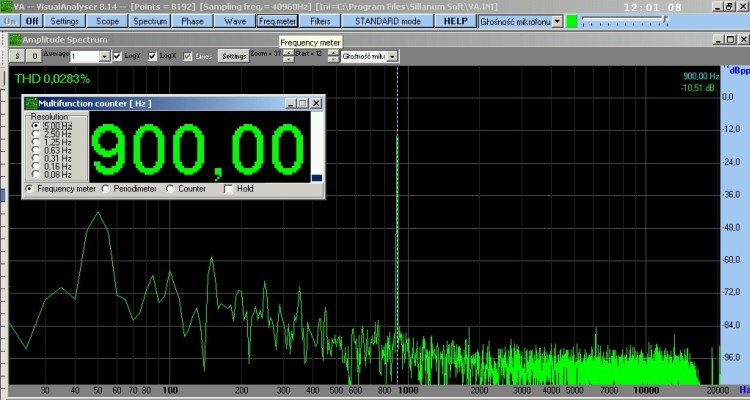Expand the Głośność dropdown in spectrum toolbar
This screenshot has height=400, width=750.
point(392,56)
